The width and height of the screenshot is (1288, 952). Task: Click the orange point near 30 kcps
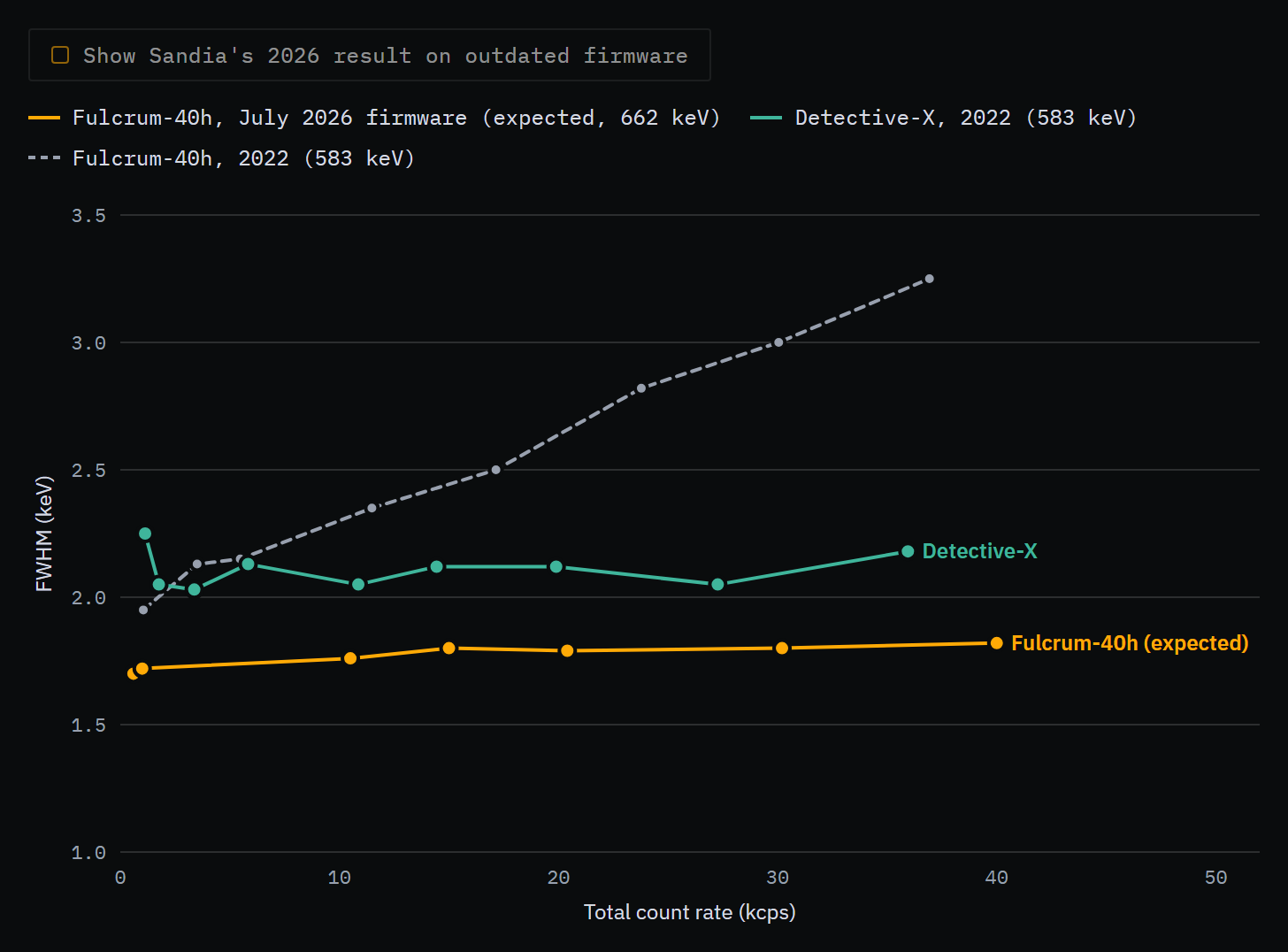[782, 649]
